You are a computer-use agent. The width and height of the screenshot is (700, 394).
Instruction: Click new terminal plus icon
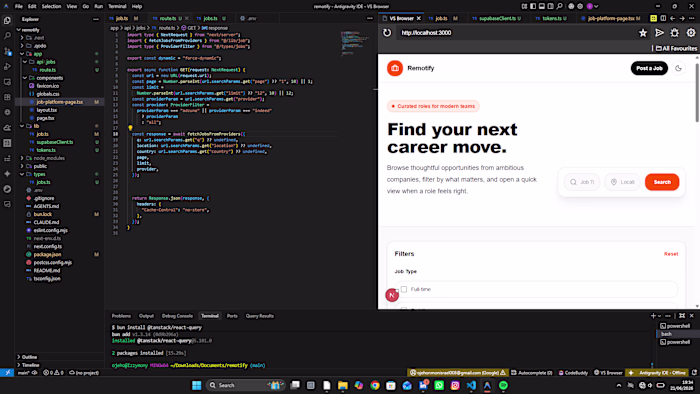click(653, 315)
